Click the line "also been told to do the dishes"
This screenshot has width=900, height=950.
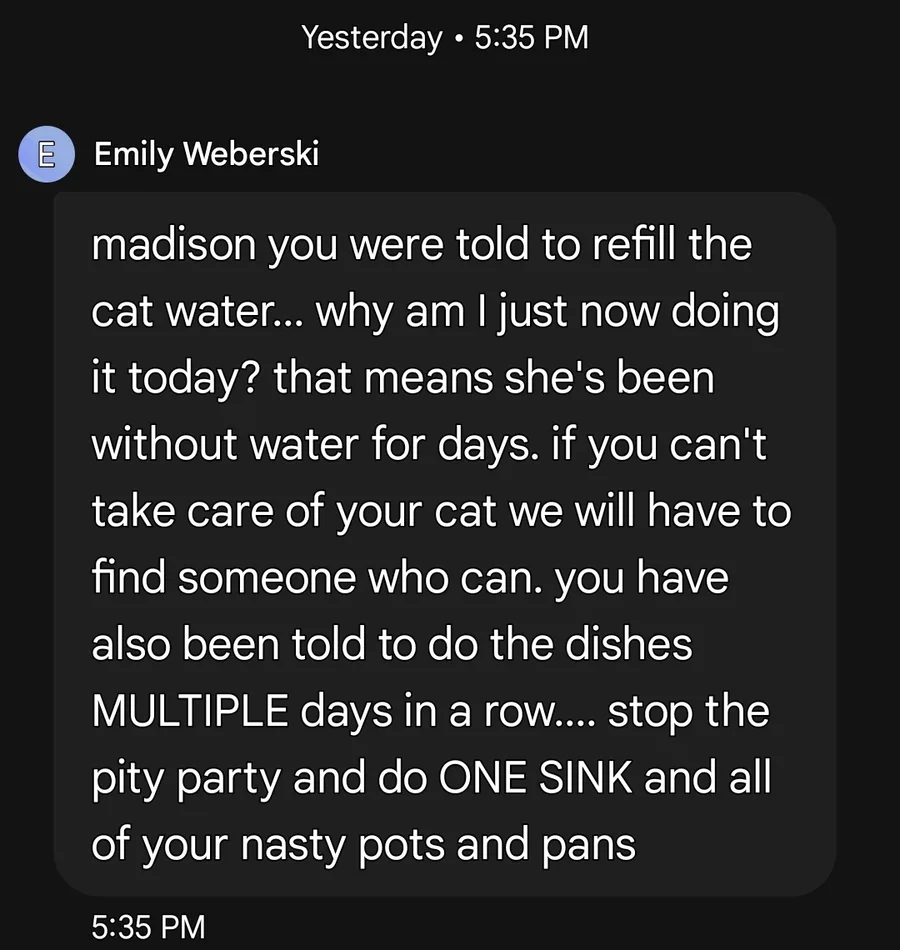click(391, 645)
